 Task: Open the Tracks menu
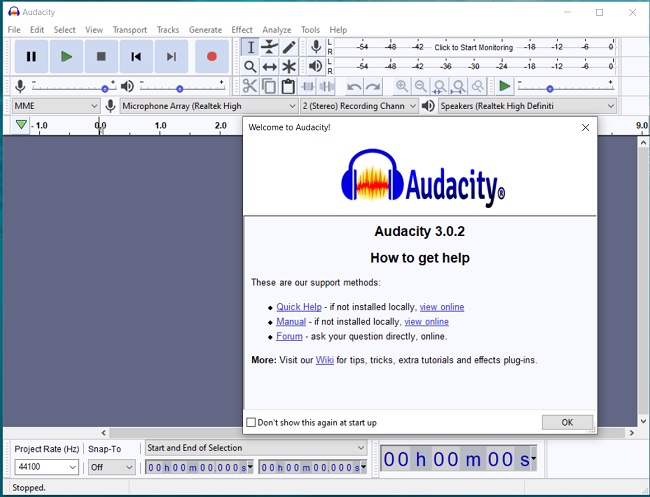pyautogui.click(x=168, y=30)
